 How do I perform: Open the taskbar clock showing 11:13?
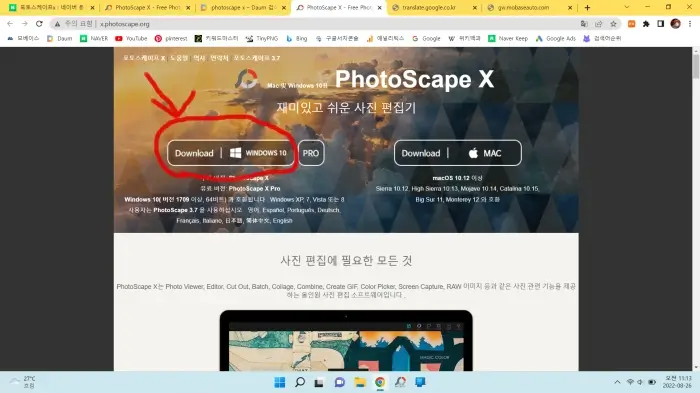tap(677, 382)
